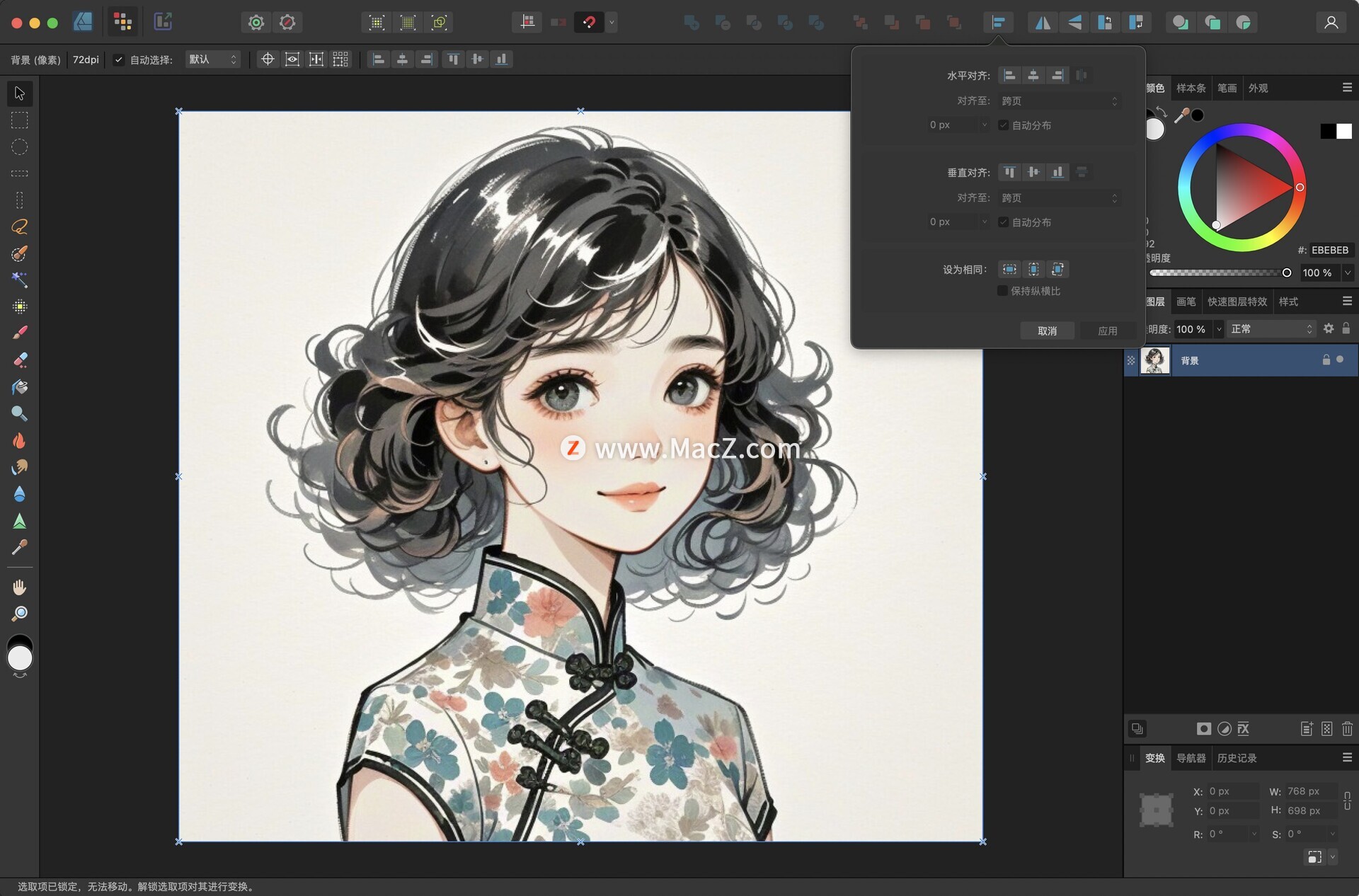Select the Paint Brush tool
The image size is (1359, 896).
19,333
